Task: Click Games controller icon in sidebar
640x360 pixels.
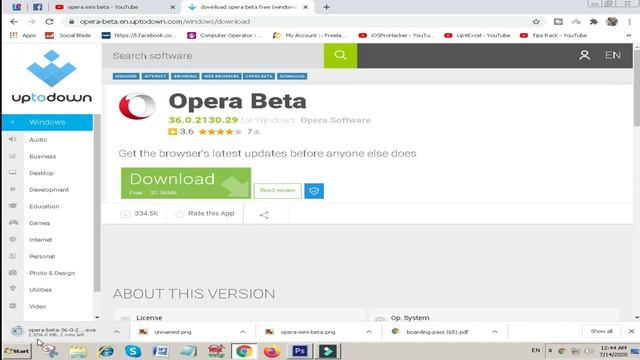Action: coord(13,223)
